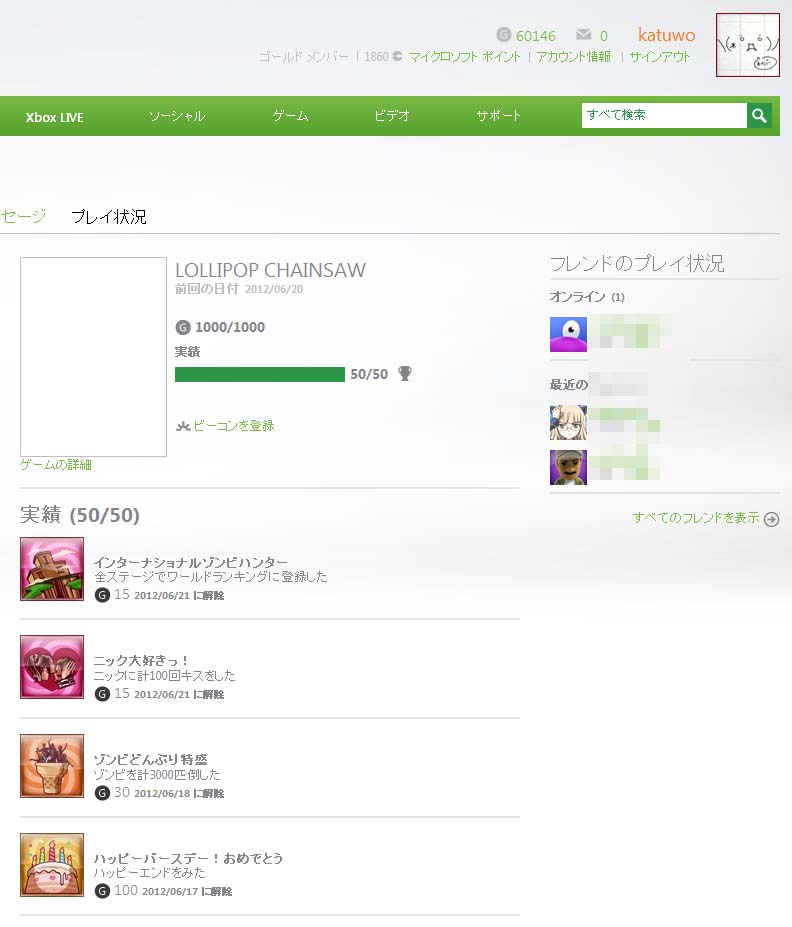This screenshot has height=927, width=792.
Task: Click the gamerscore G icon beside 60146
Action: 504,35
